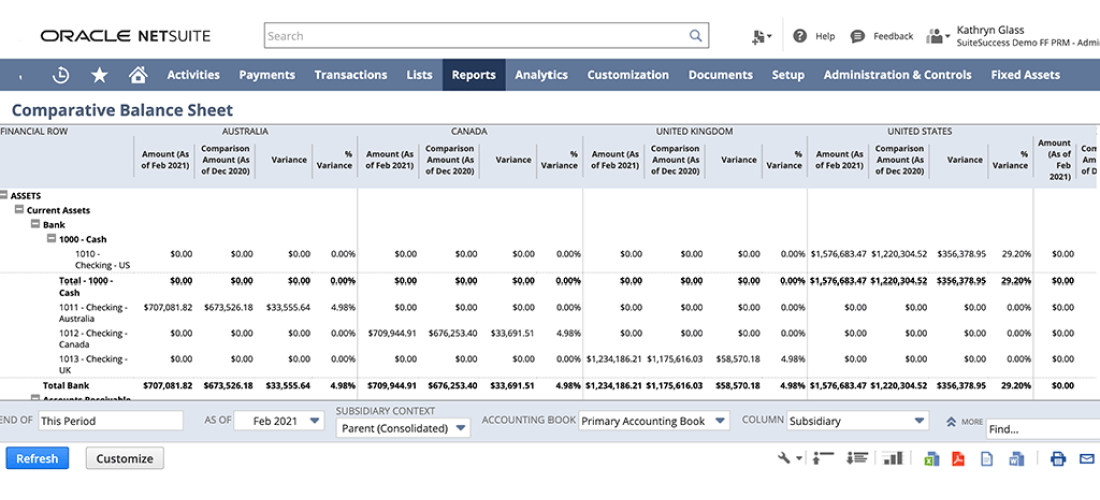
Task: Email the report using envelope icon
Action: pyautogui.click(x=1087, y=459)
